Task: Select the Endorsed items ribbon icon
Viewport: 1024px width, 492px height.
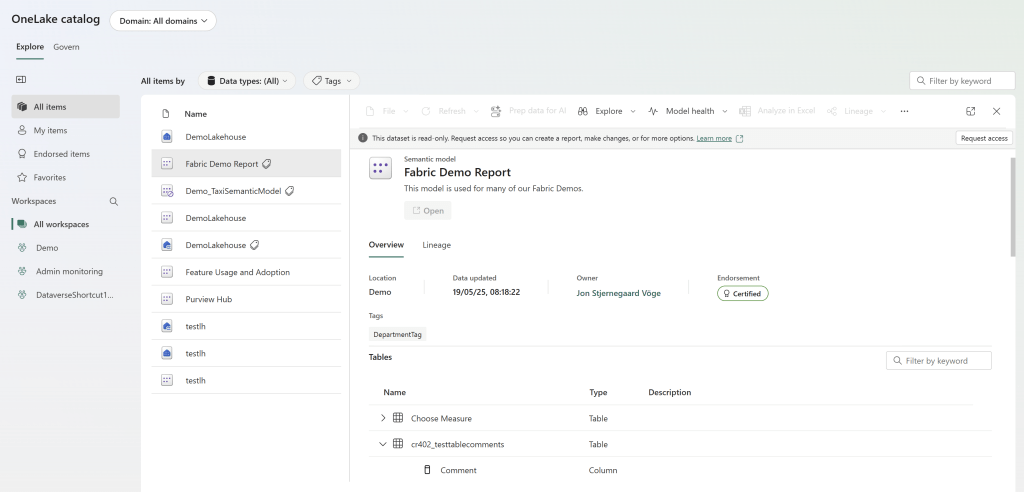Action: (23, 154)
